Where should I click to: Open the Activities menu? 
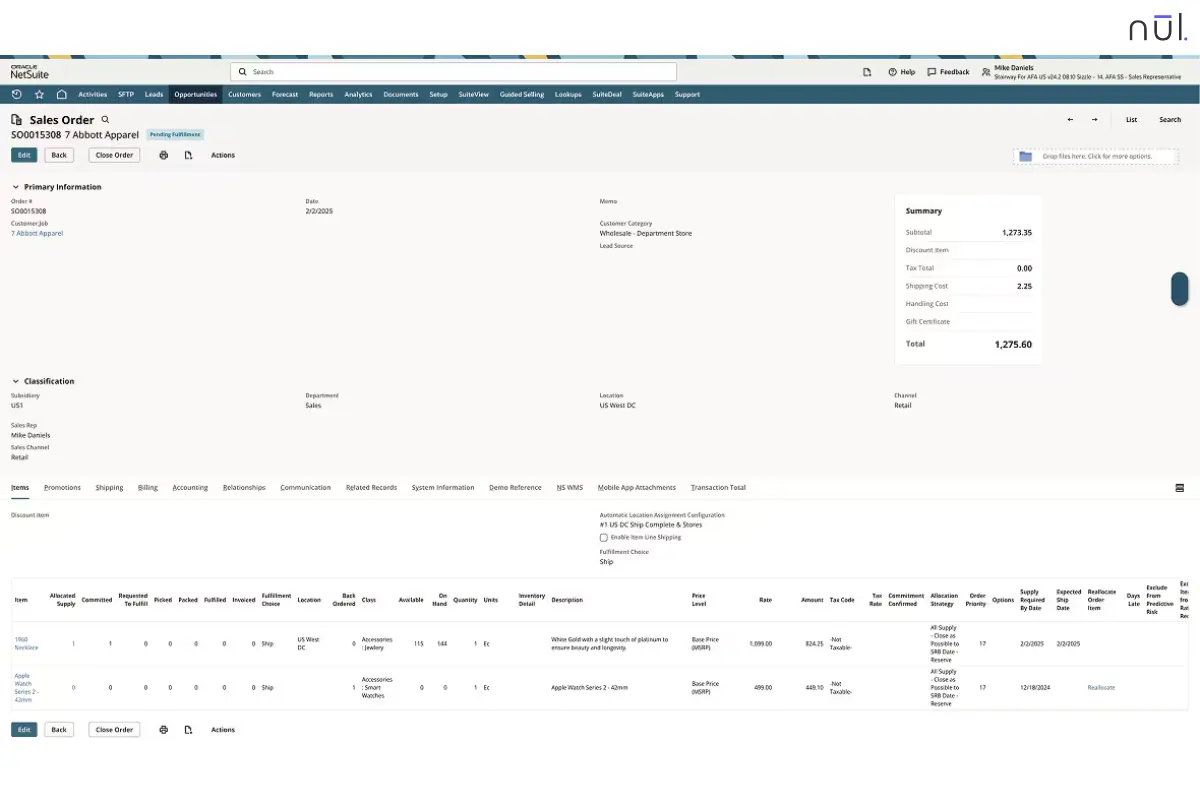pyautogui.click(x=93, y=94)
